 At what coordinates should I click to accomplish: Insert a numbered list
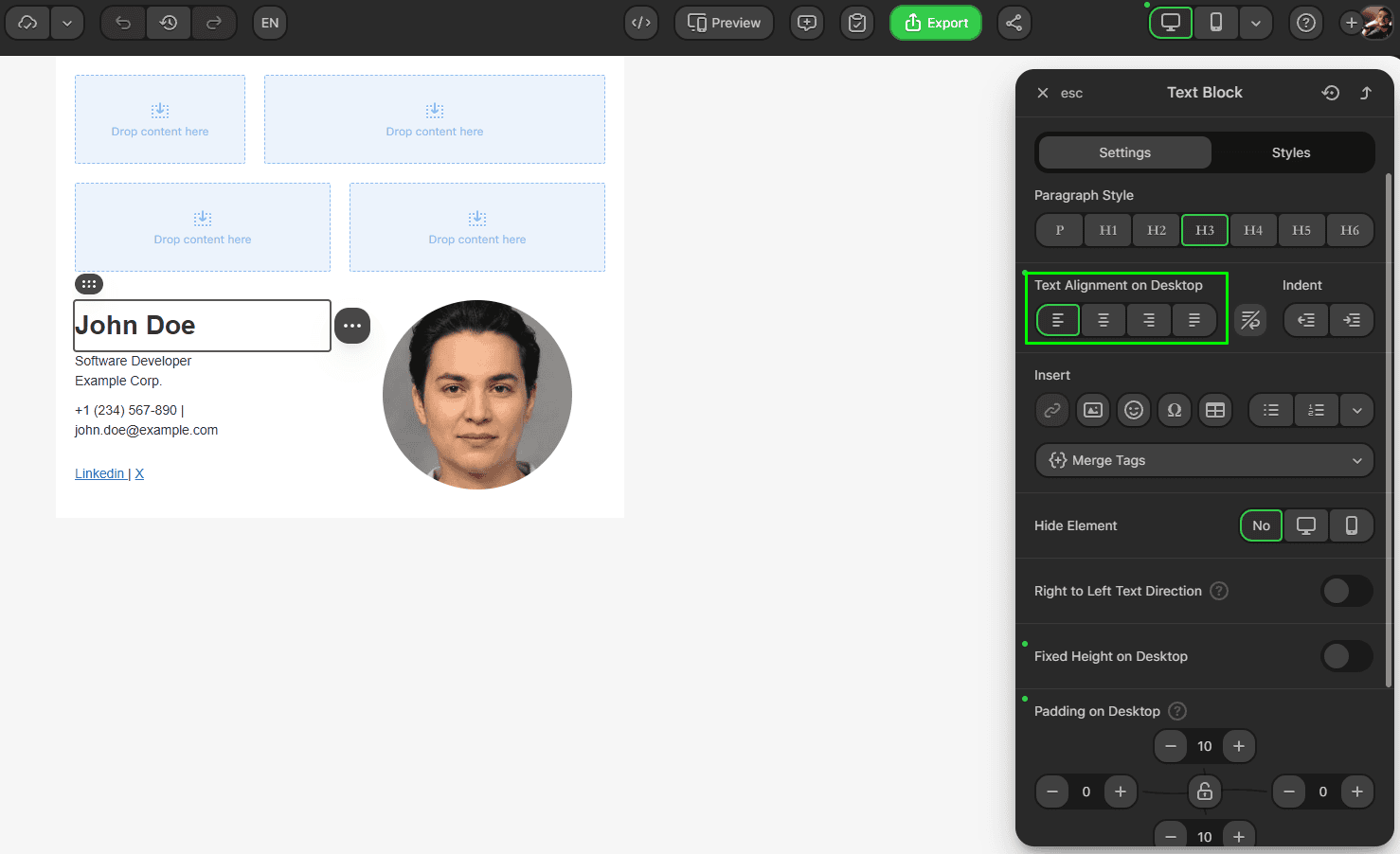click(x=1317, y=410)
